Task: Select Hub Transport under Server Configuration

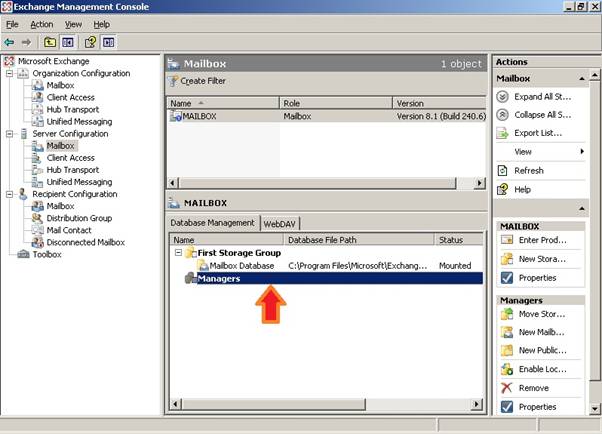Action: pos(73,170)
